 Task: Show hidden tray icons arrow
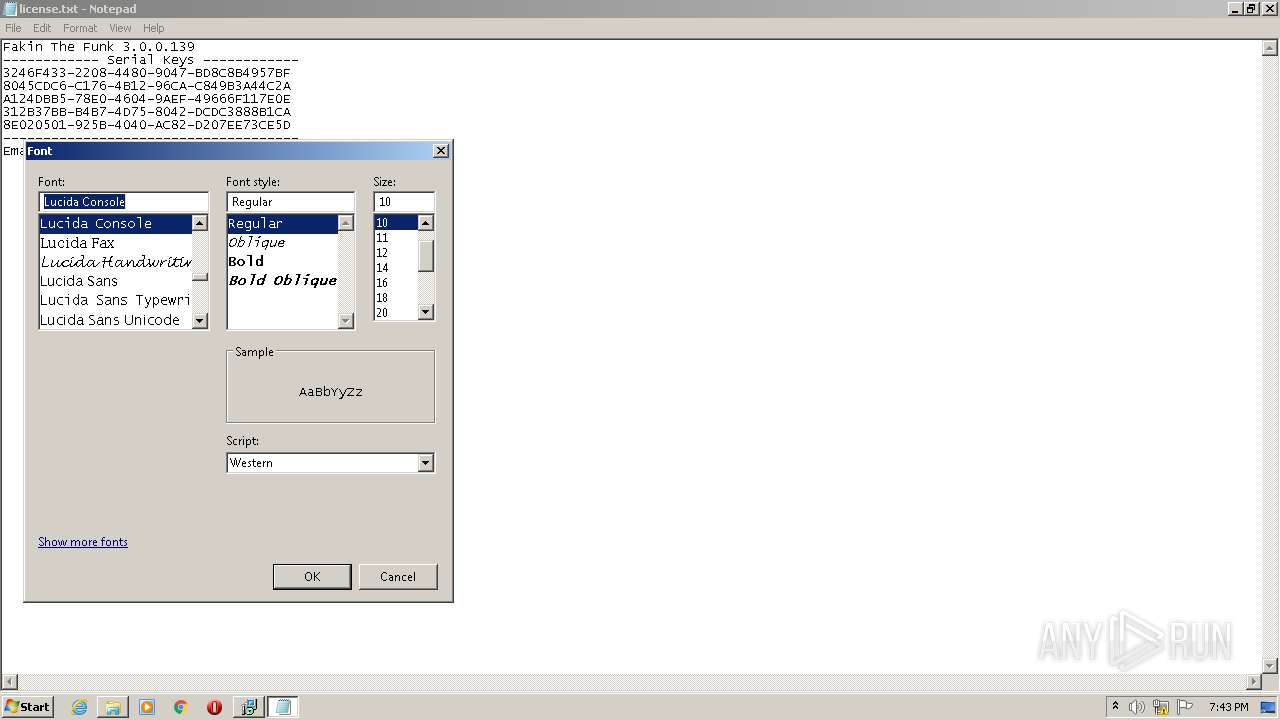tap(1115, 707)
